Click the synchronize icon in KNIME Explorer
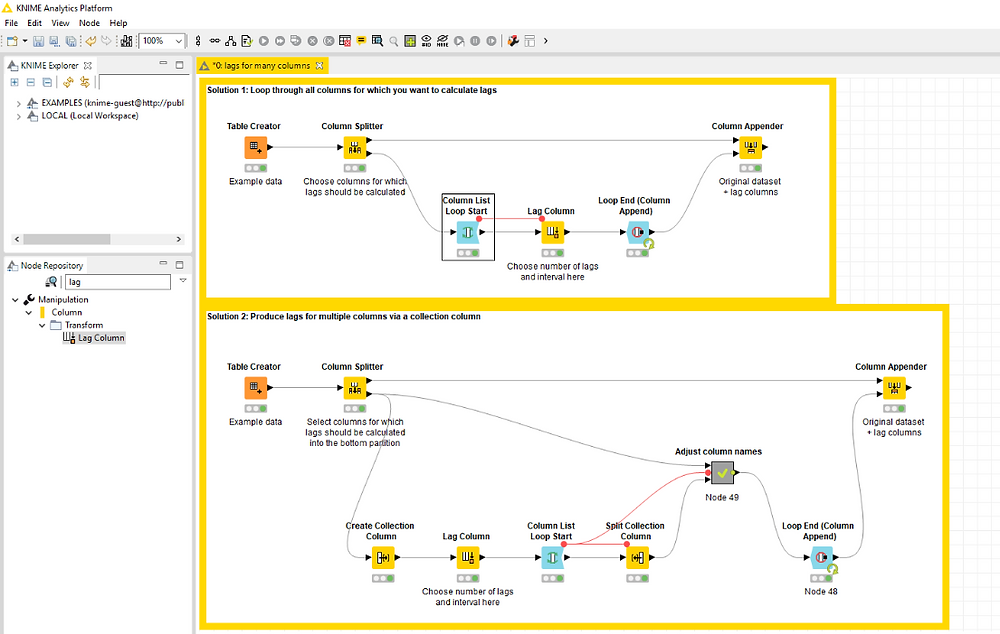The width and height of the screenshot is (1000, 634). pyautogui.click(x=84, y=82)
